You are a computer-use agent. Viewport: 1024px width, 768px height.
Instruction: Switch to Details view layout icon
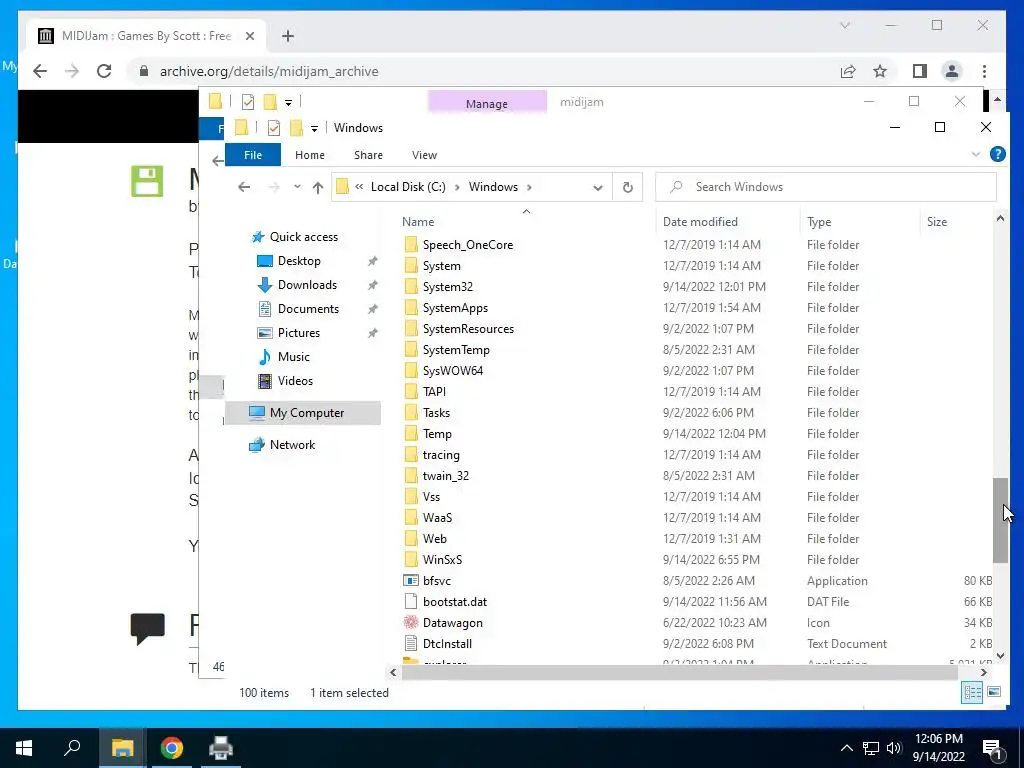[x=972, y=692]
